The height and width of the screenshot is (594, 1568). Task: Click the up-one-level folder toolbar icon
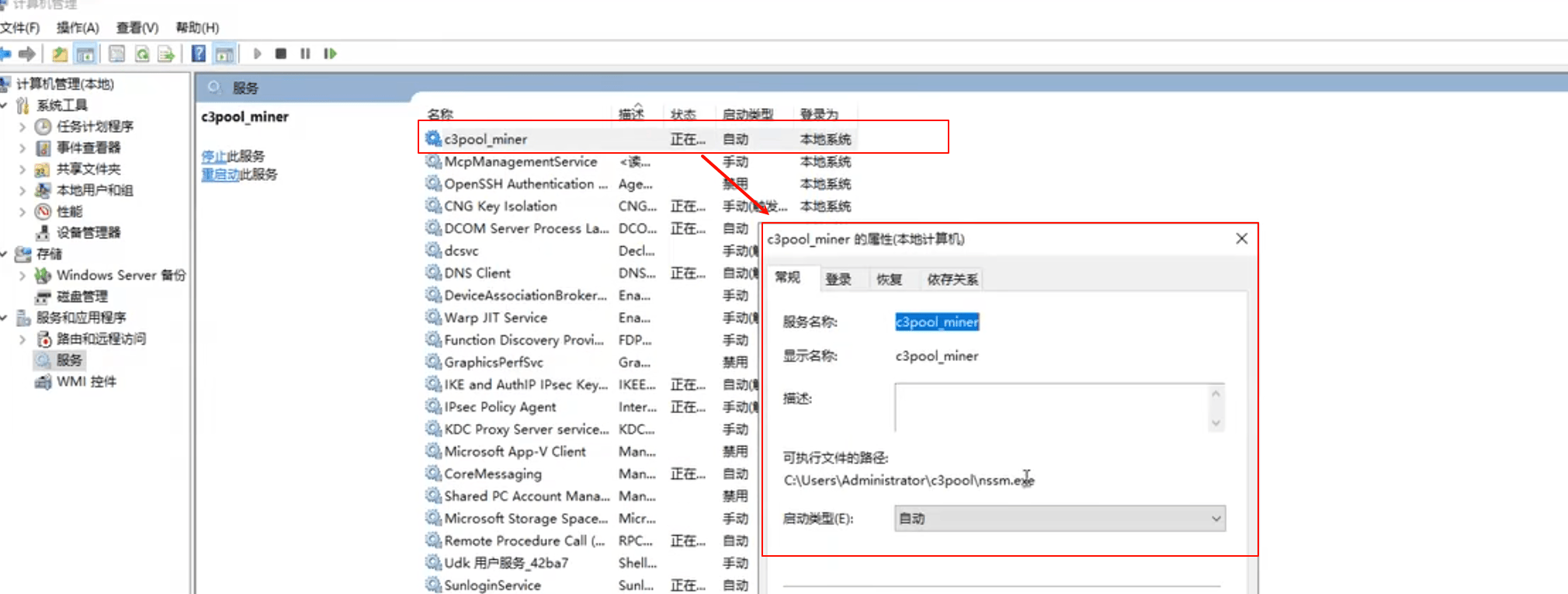tap(60, 54)
